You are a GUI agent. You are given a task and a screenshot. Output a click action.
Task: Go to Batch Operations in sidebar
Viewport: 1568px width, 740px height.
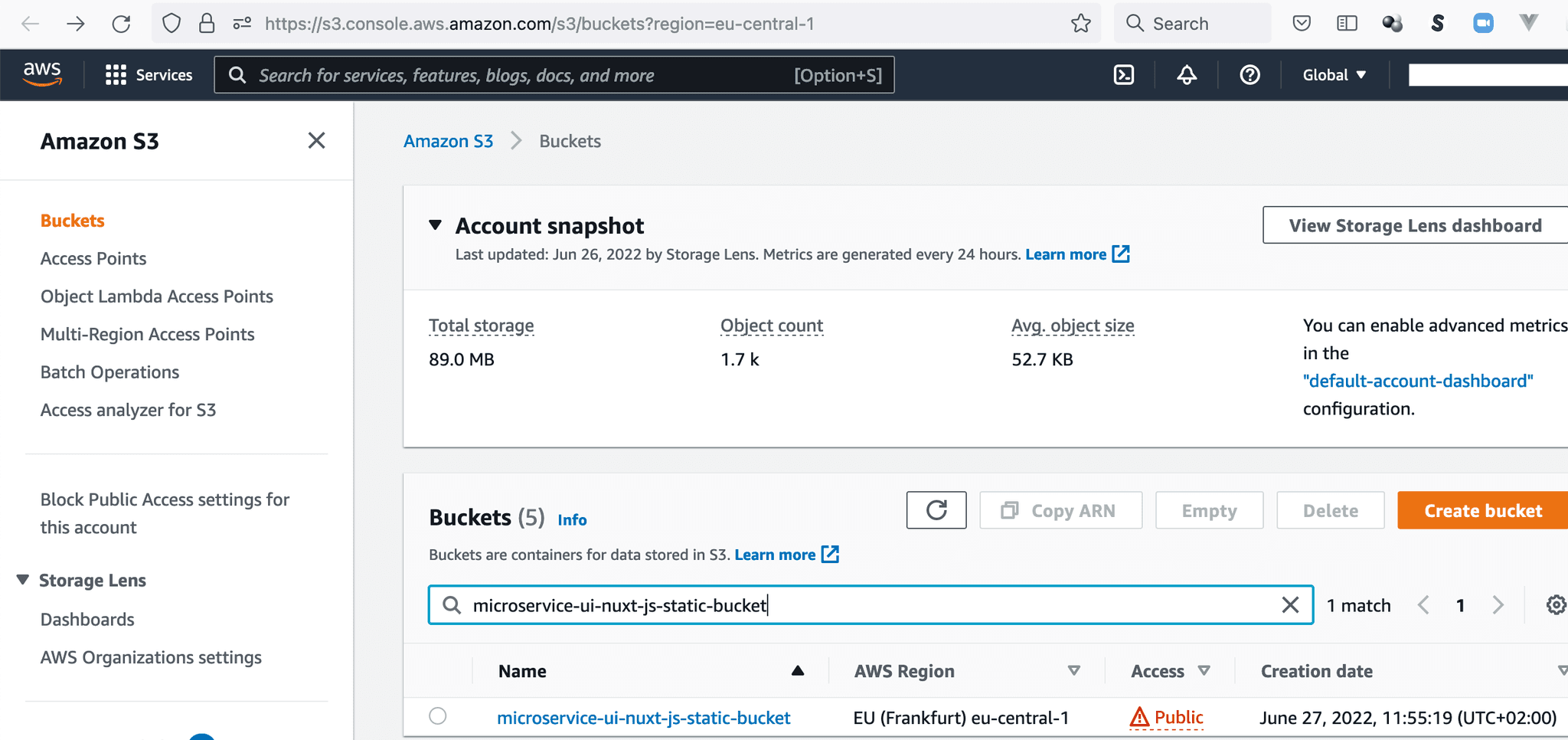point(109,372)
